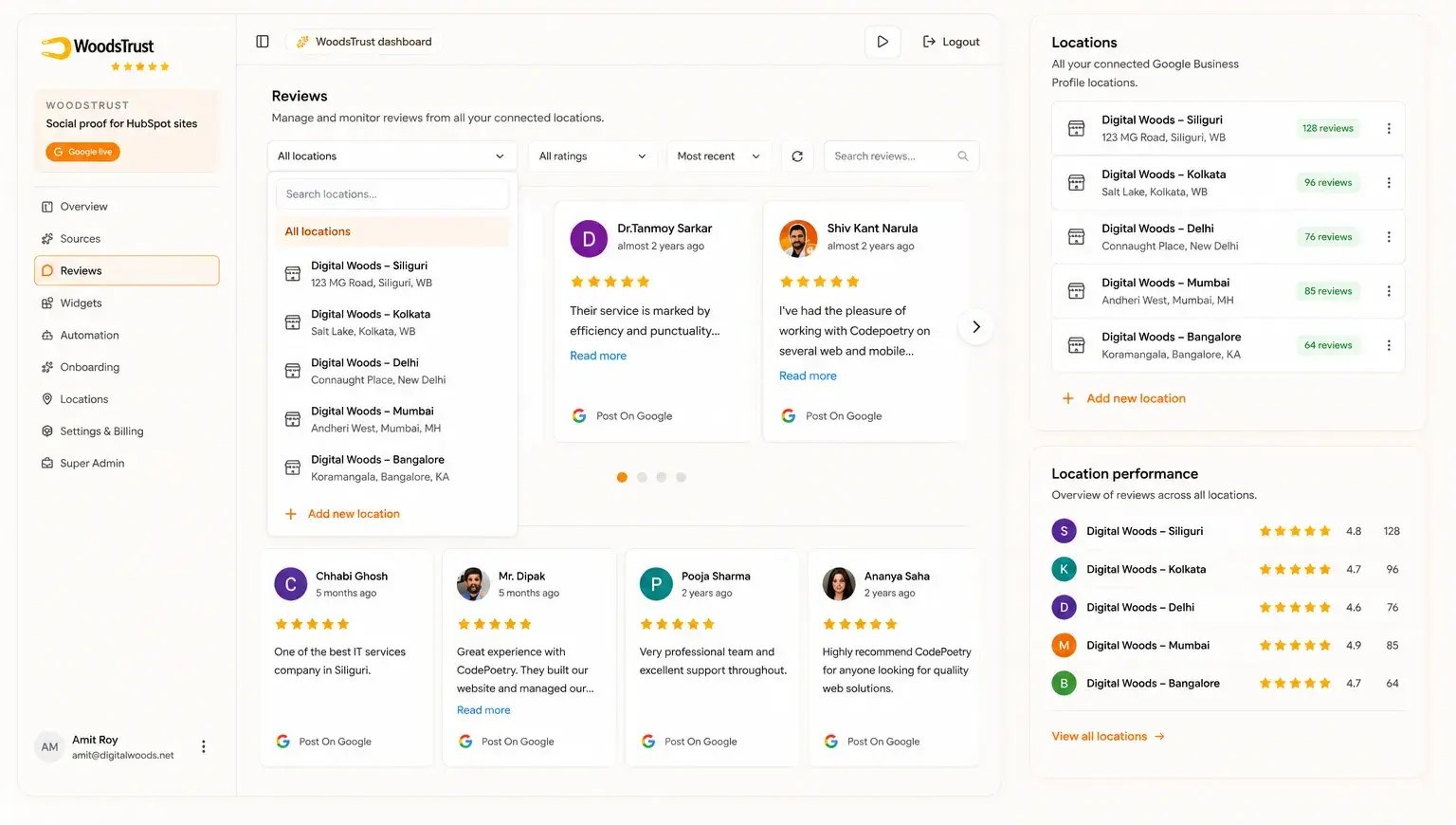Read more of Shiv Kant Narula's review
The width and height of the screenshot is (1456, 825).
(808, 376)
